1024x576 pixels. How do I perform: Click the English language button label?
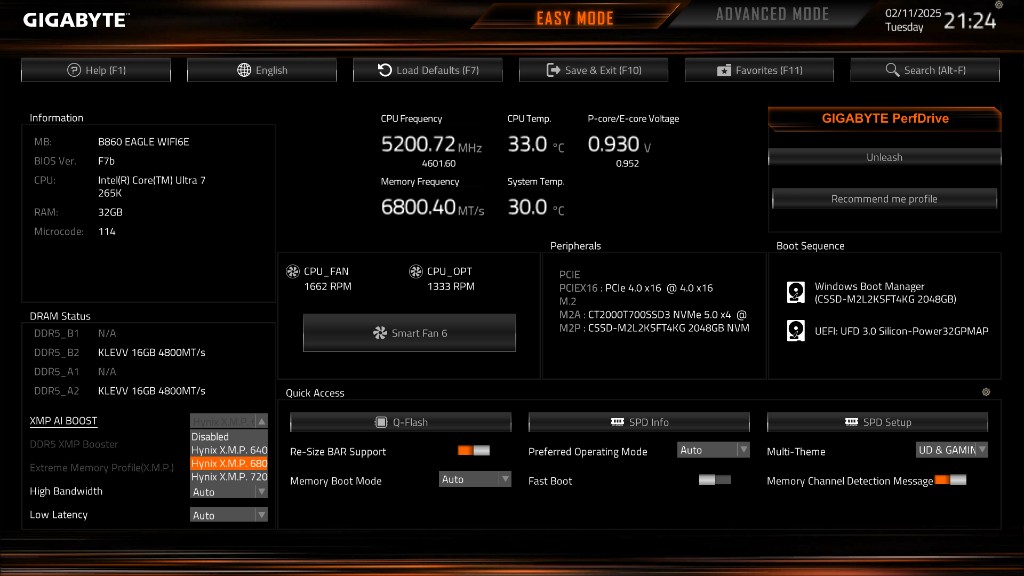pyautogui.click(x=272, y=70)
